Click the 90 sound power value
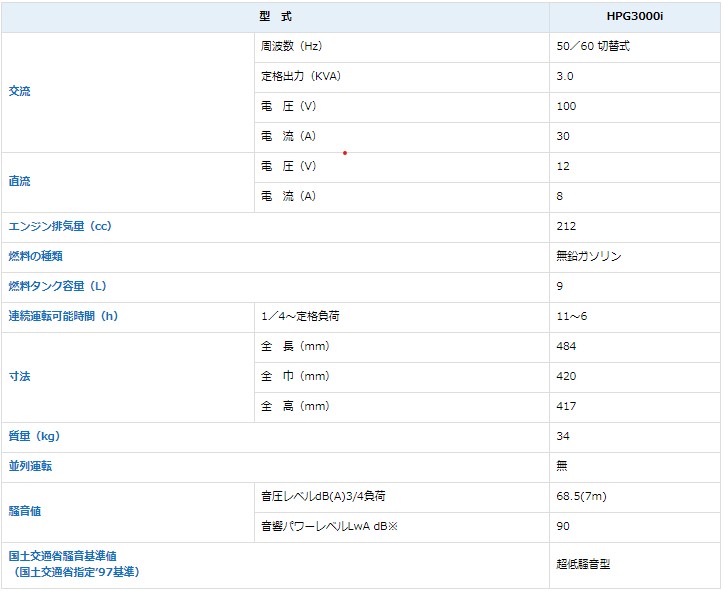 coord(563,526)
